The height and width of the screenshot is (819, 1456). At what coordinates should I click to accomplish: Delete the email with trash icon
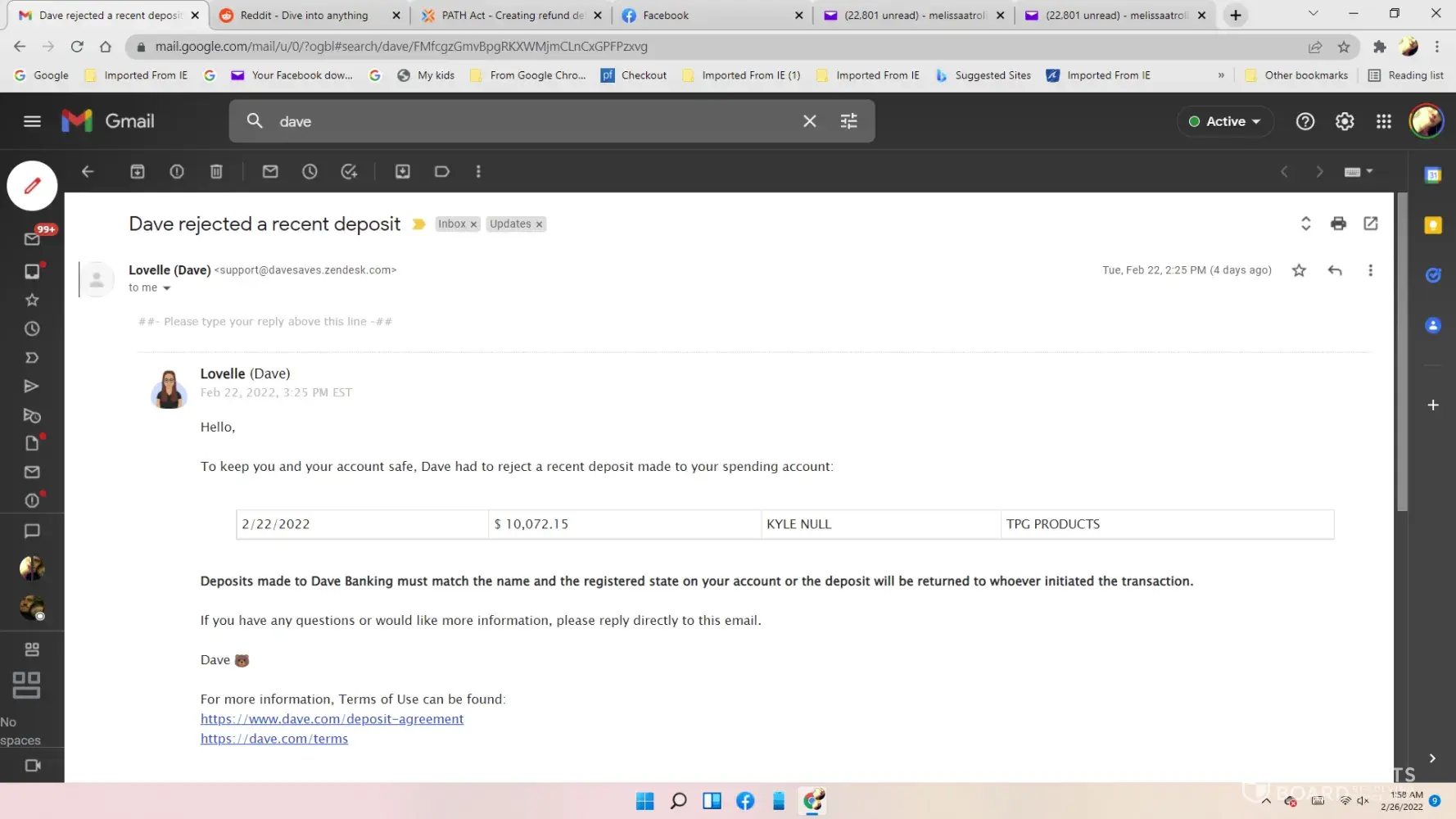[x=216, y=171]
